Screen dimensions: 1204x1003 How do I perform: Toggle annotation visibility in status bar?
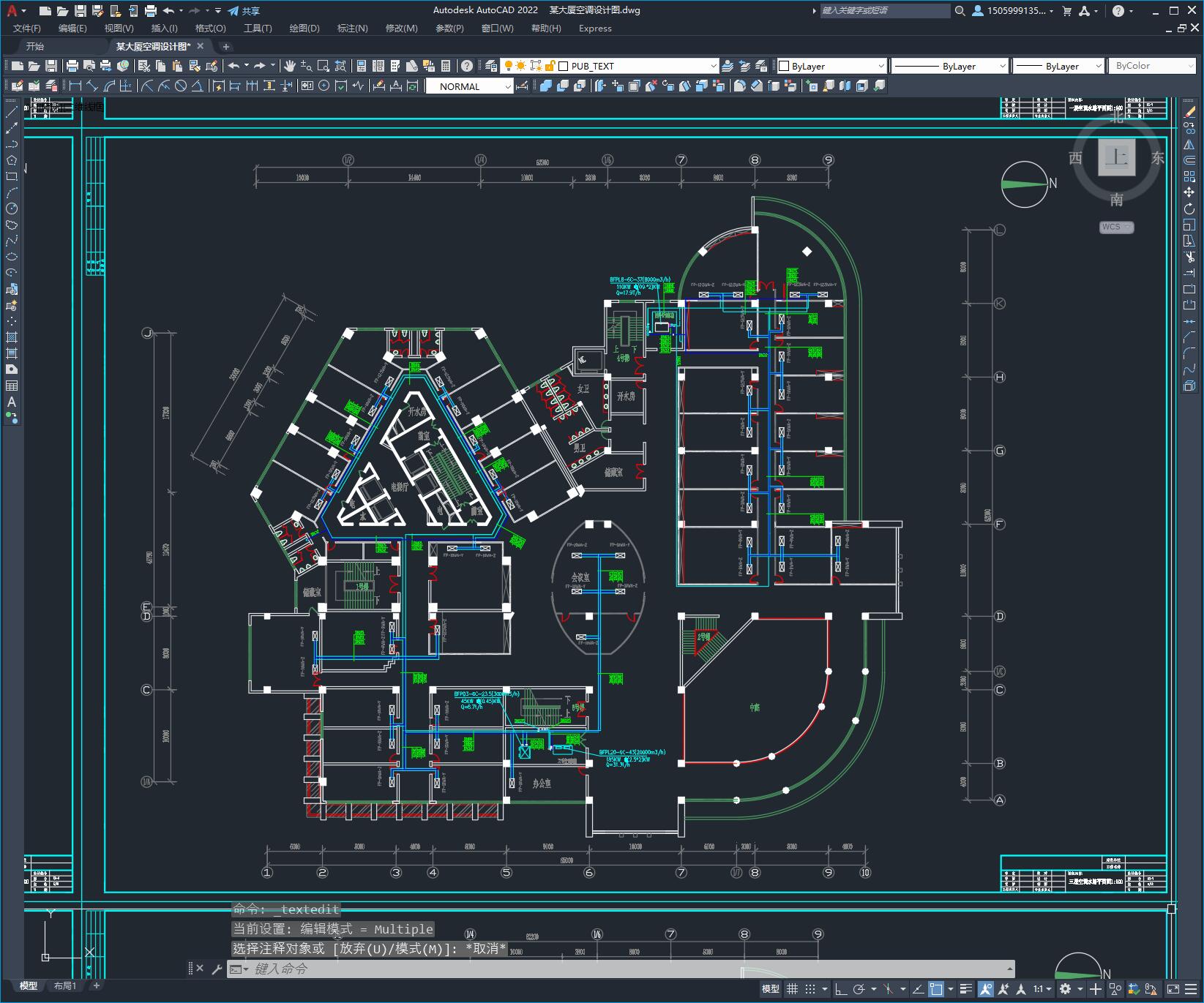tap(986, 989)
